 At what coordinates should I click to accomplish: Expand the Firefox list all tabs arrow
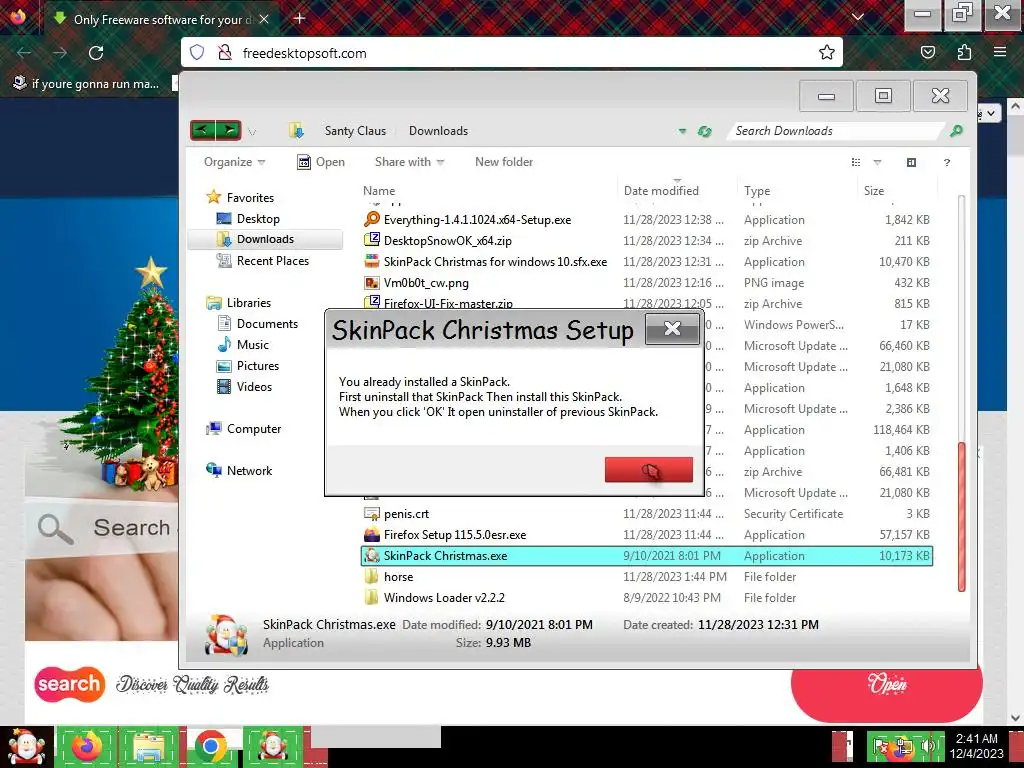(857, 17)
